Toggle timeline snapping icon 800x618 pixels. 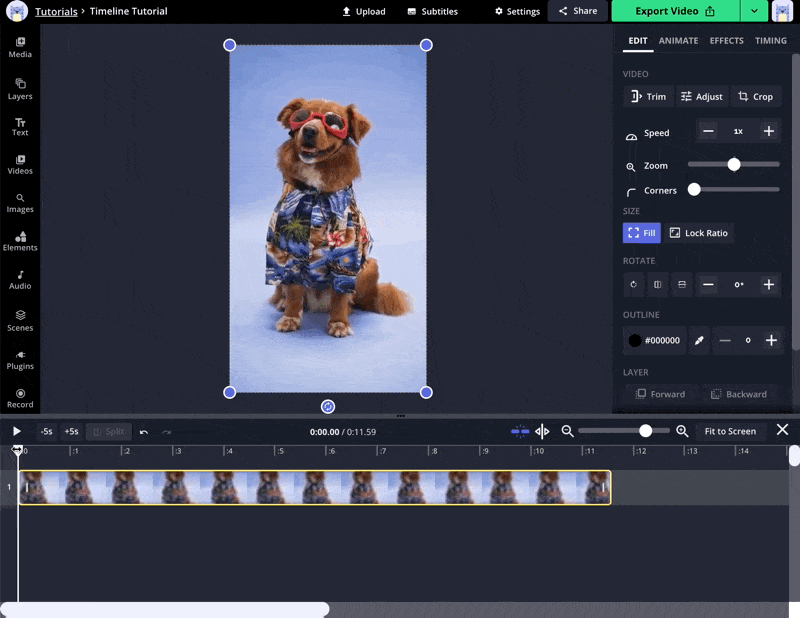(x=520, y=431)
